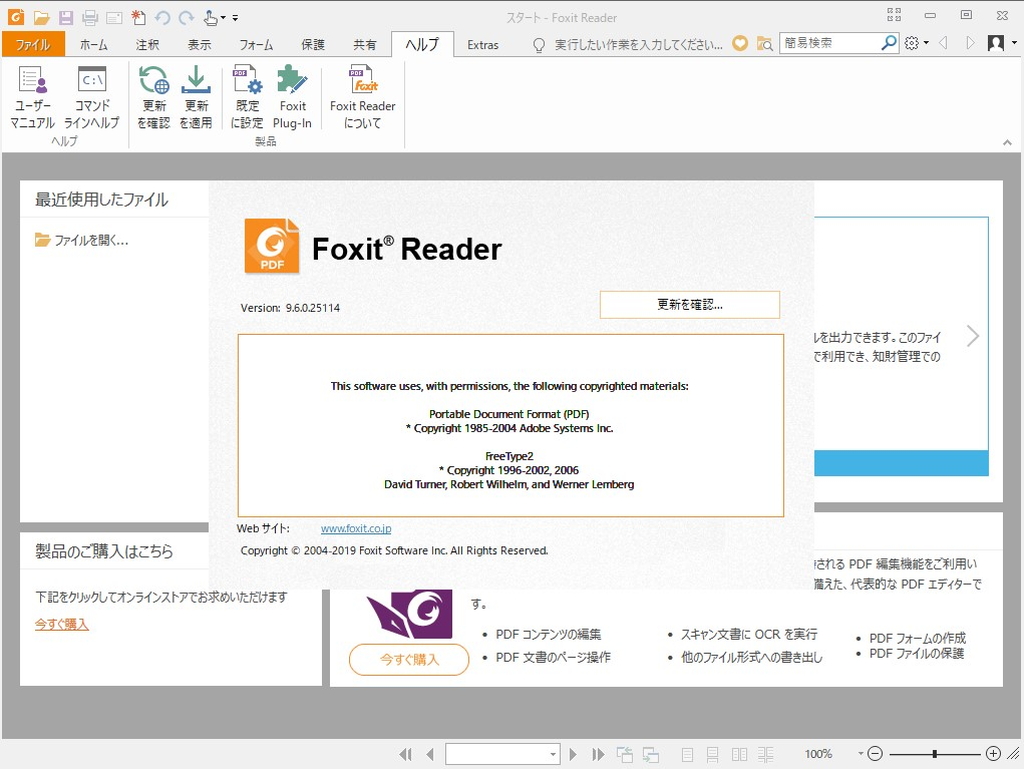
Task: Open the ファイル menu tab
Action: point(33,44)
